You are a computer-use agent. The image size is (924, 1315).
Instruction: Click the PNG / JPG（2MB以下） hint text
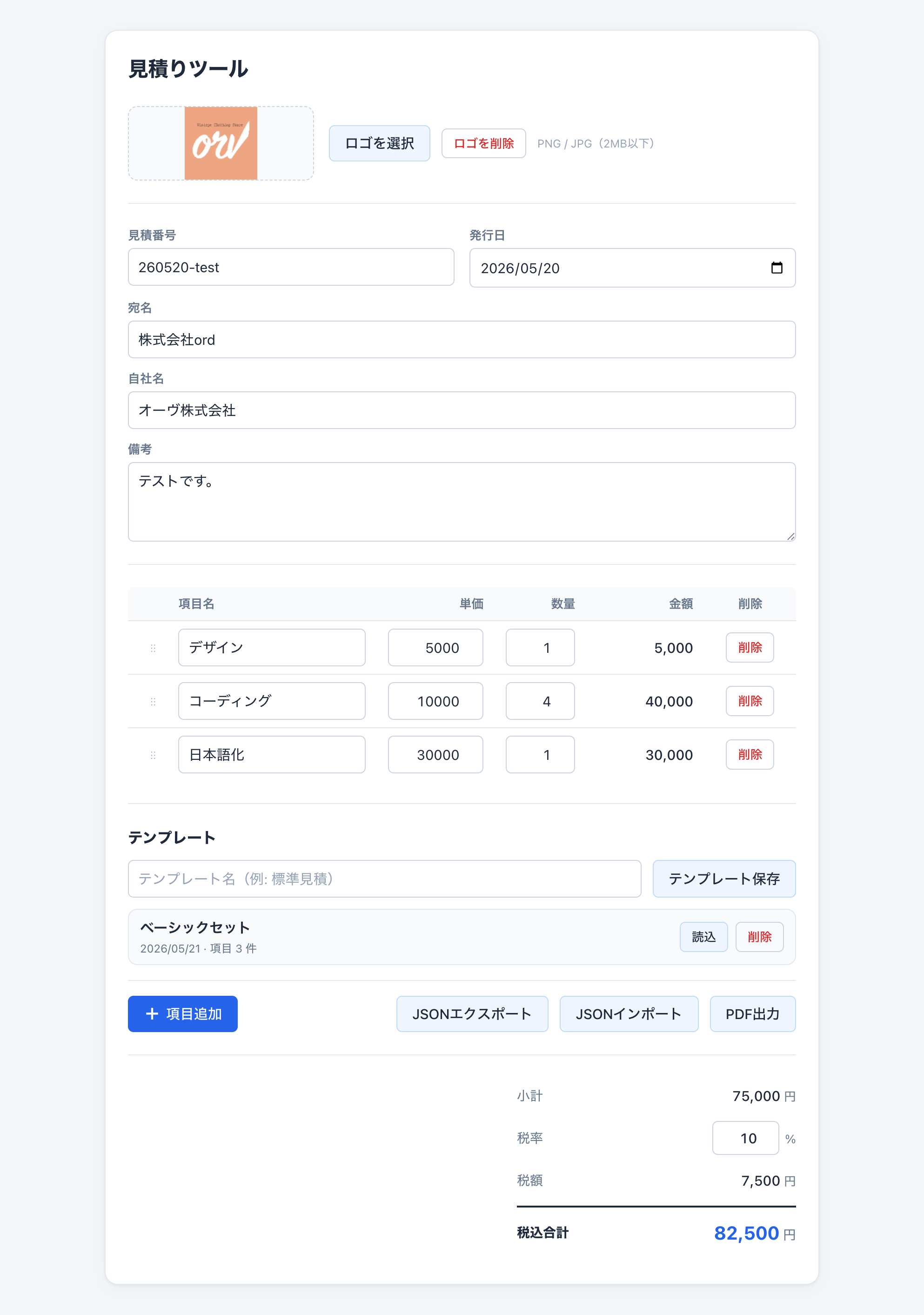click(596, 143)
